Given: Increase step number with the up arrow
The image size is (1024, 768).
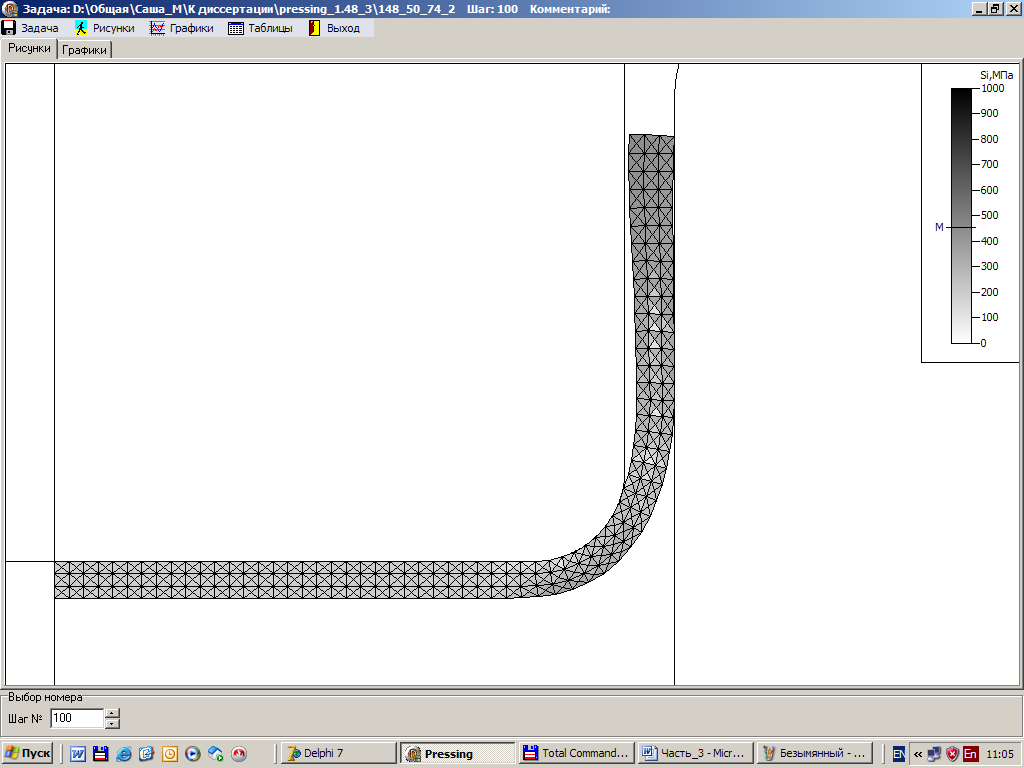Looking at the screenshot, I should [x=112, y=713].
